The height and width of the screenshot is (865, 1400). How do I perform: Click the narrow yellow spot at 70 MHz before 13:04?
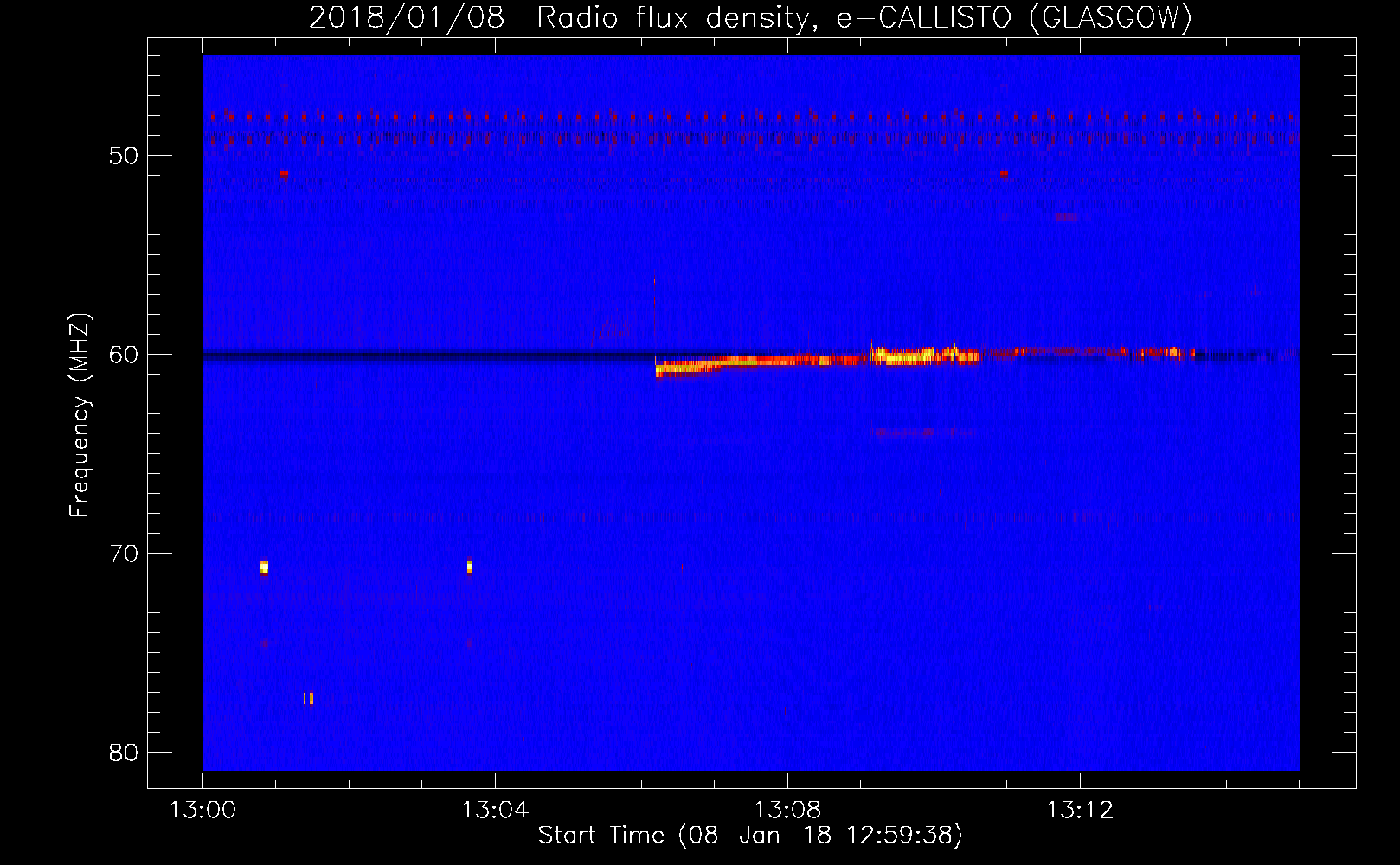470,567
